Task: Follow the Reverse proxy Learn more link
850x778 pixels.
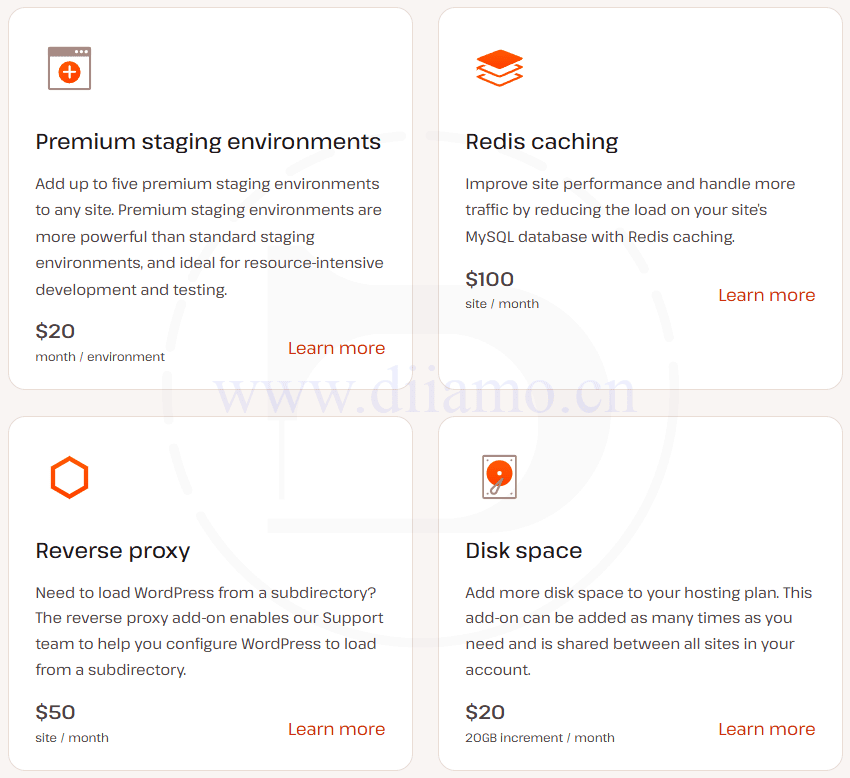Action: point(336,729)
